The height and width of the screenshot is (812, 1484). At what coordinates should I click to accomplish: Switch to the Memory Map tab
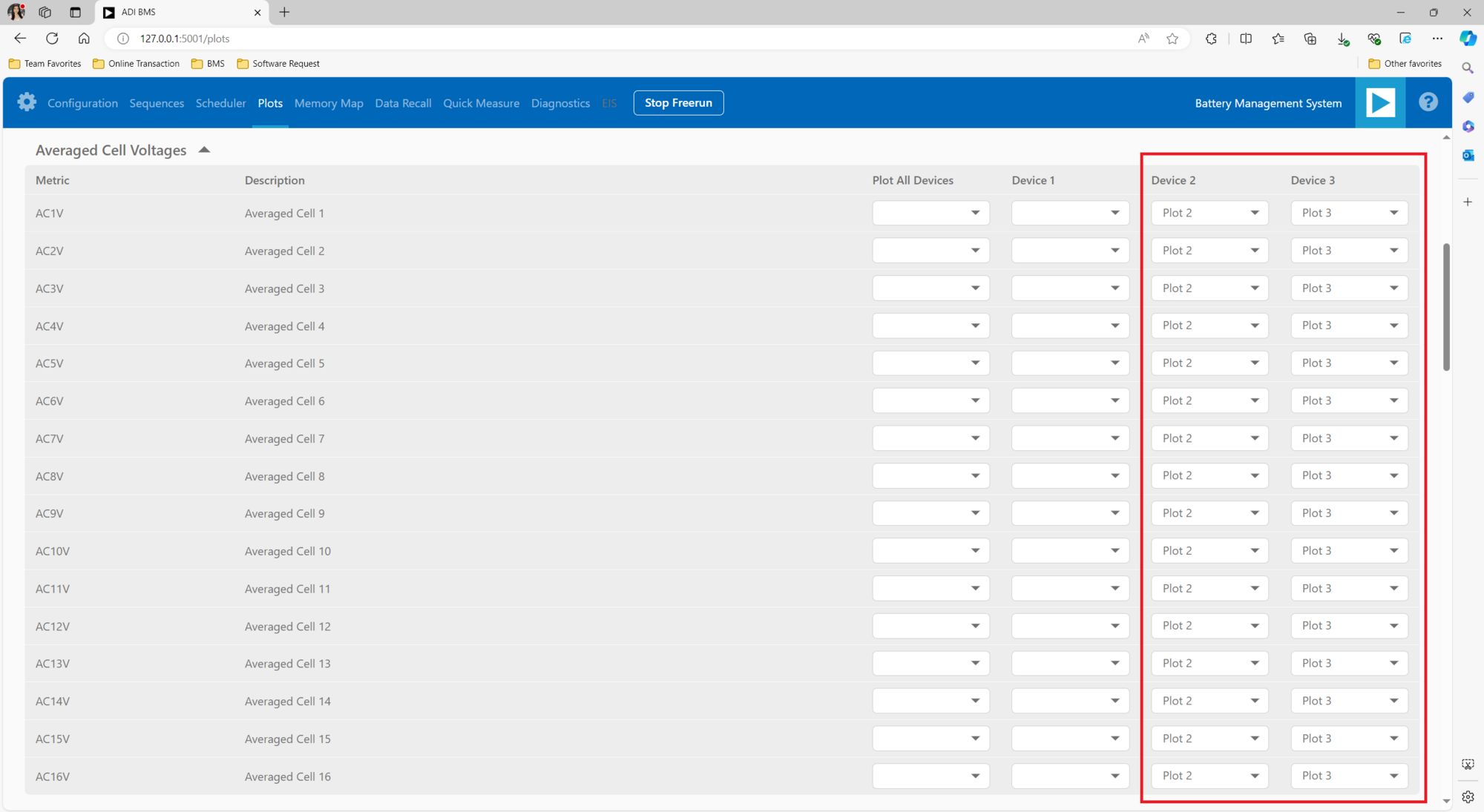329,103
